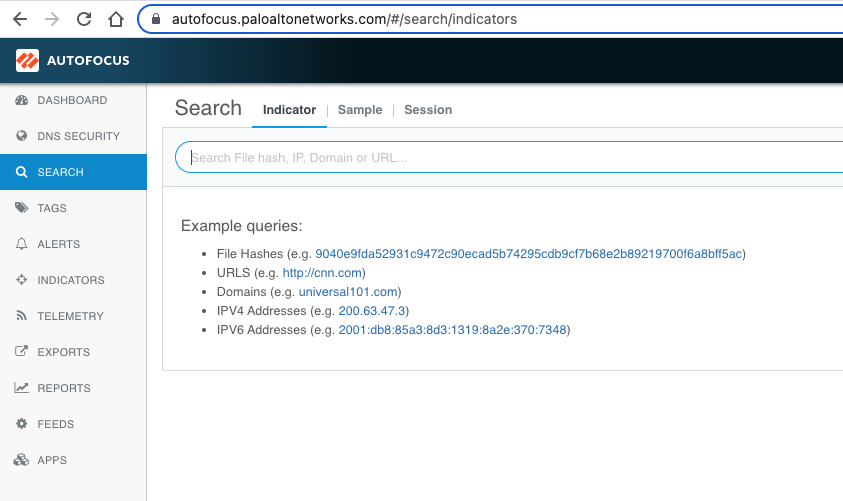Focus the file hash/IP/domain search field
Viewport: 843px width, 501px height.
509,158
